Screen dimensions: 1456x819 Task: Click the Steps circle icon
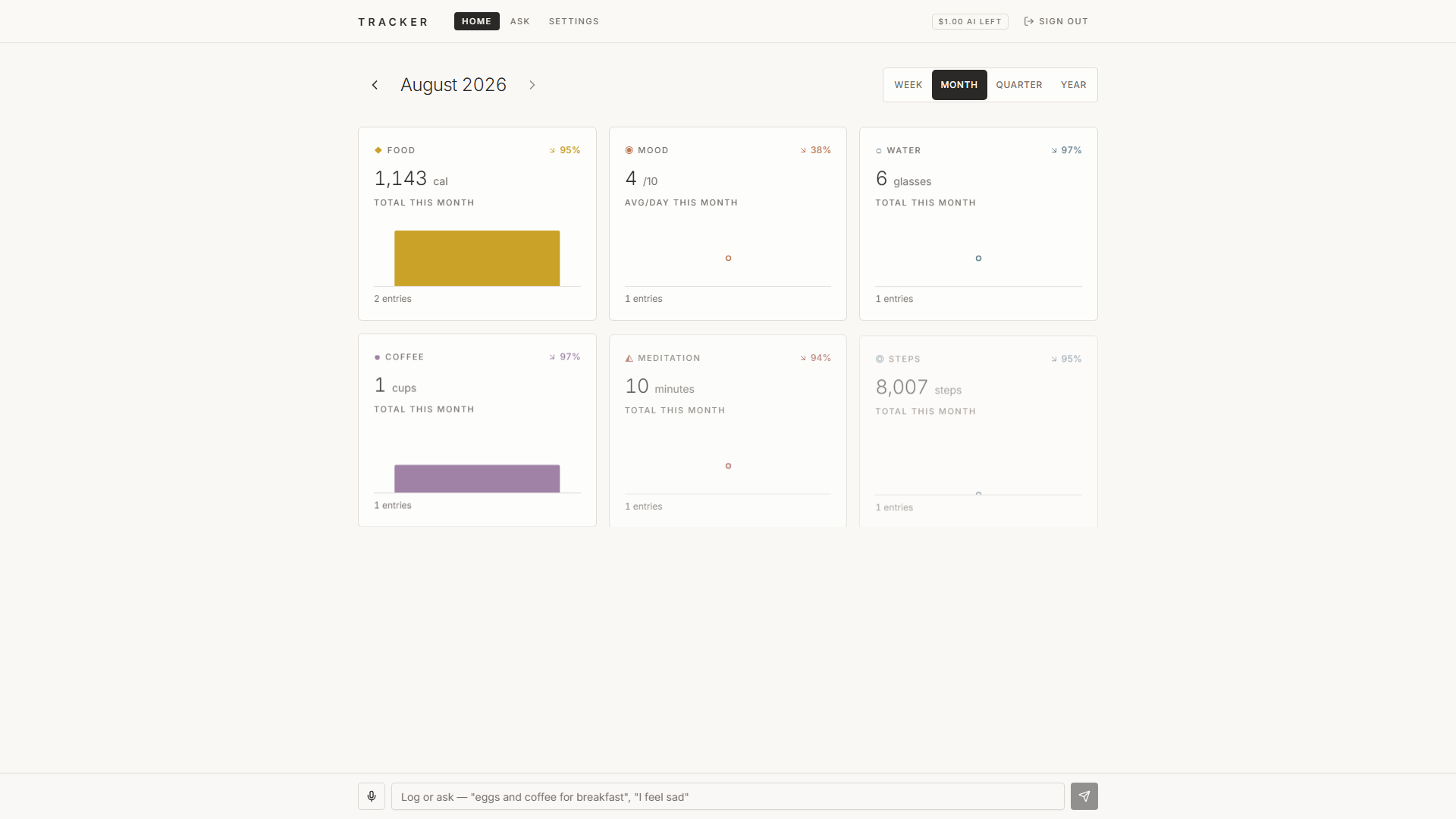880,359
